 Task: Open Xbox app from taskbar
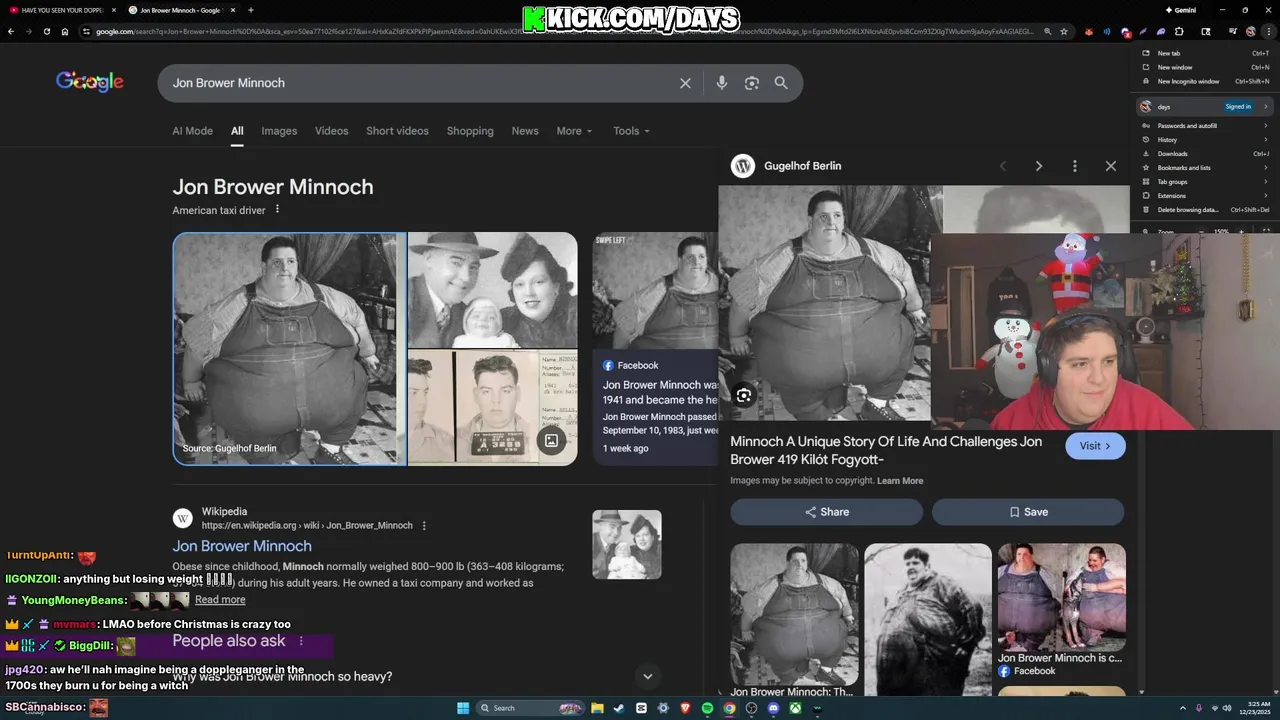coord(795,708)
